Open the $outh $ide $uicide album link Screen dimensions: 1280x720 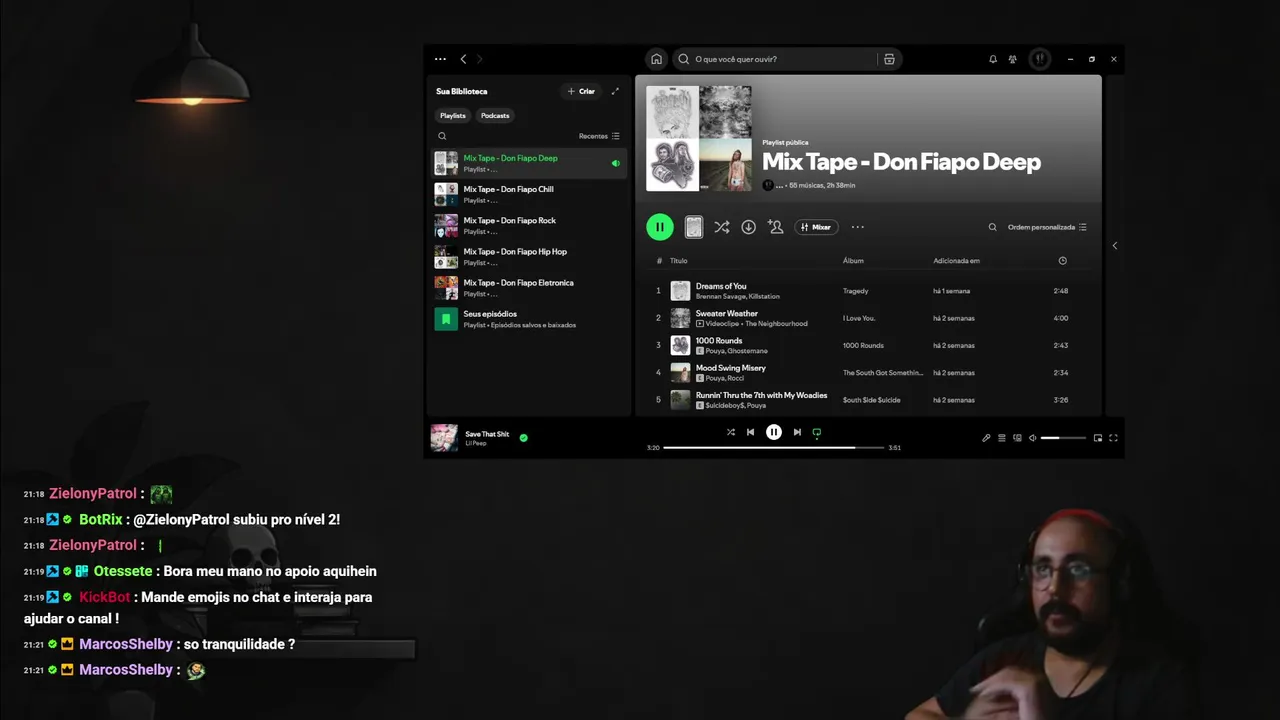[871, 400]
